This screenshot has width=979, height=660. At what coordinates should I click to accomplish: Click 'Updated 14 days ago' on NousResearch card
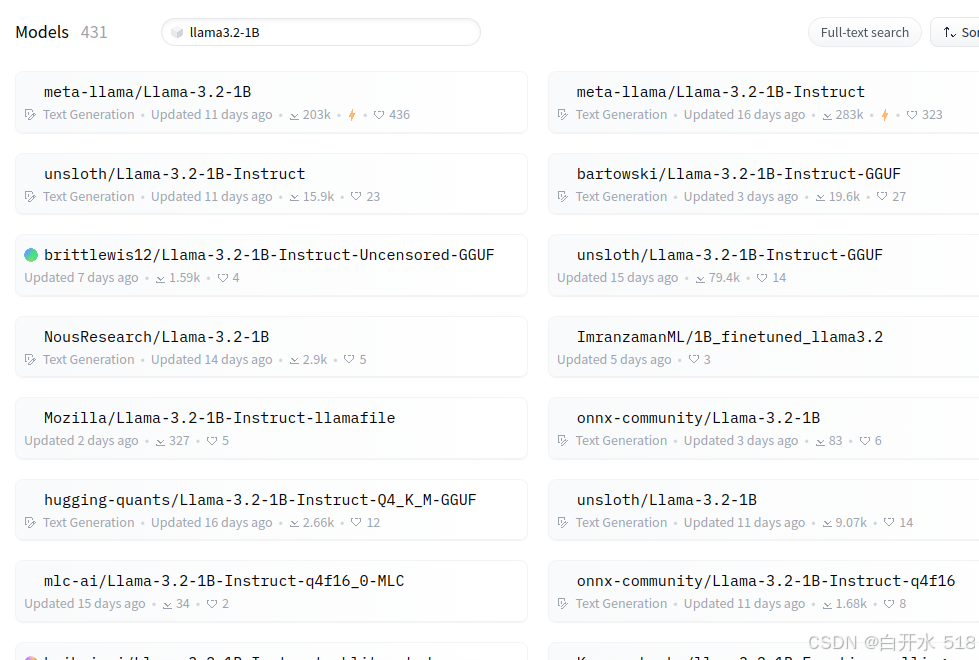(212, 360)
